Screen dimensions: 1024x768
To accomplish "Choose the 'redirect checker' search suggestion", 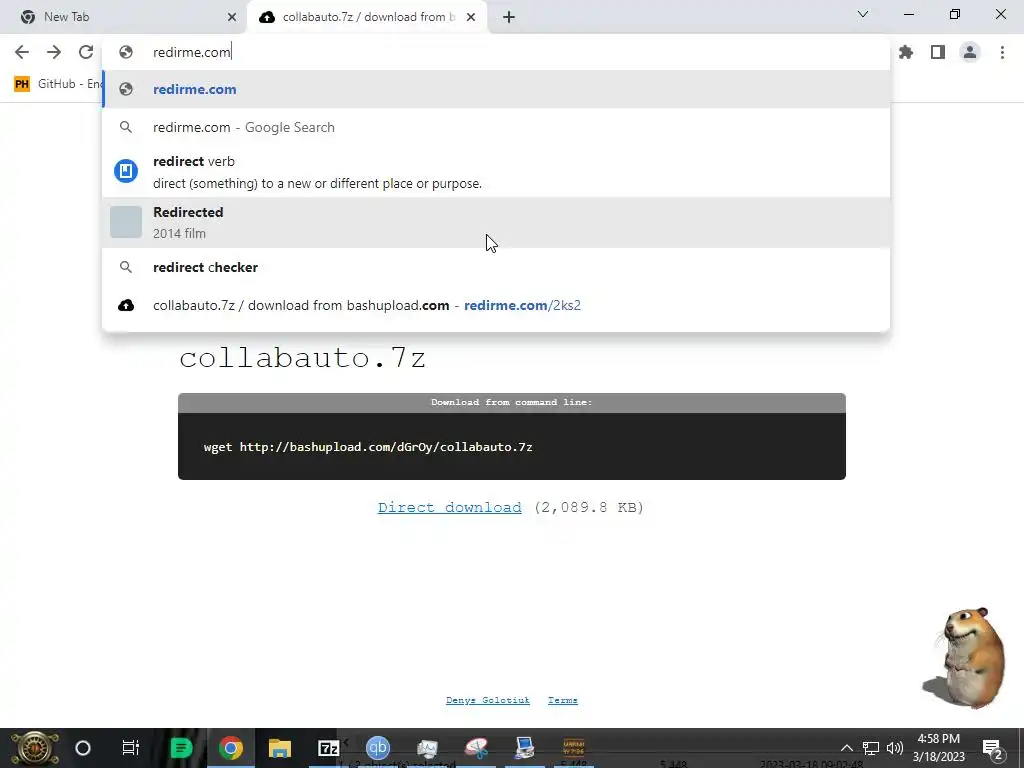I will coord(496,267).
